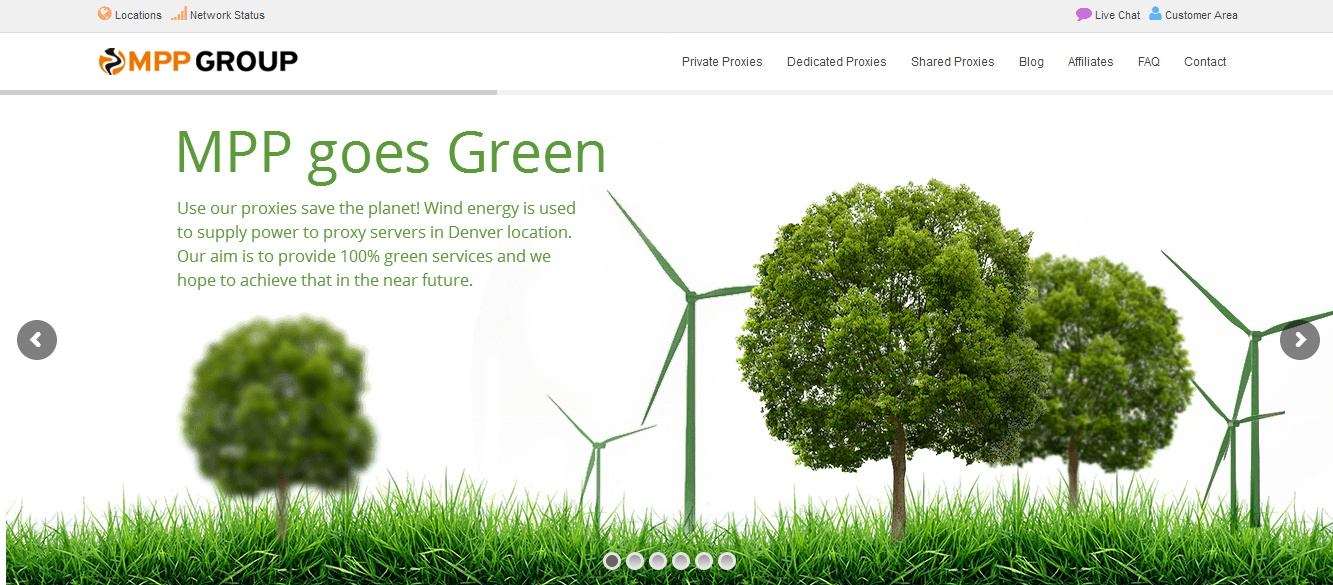The height and width of the screenshot is (585, 1333).
Task: Advance to next slide with right arrow
Action: [x=1300, y=340]
